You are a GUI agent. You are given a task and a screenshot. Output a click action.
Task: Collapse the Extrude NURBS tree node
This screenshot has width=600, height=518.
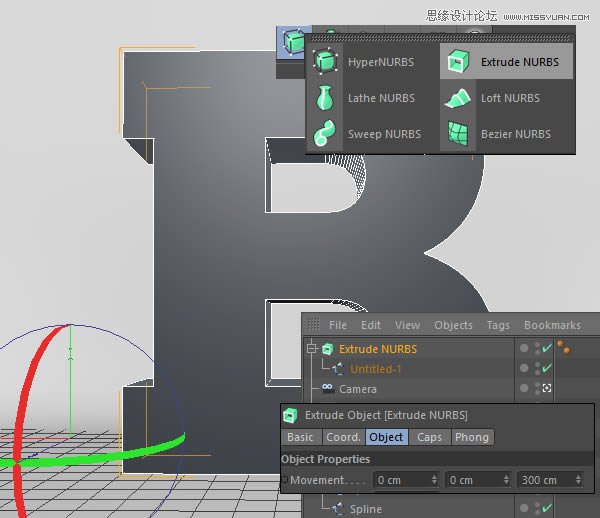pyautogui.click(x=311, y=349)
